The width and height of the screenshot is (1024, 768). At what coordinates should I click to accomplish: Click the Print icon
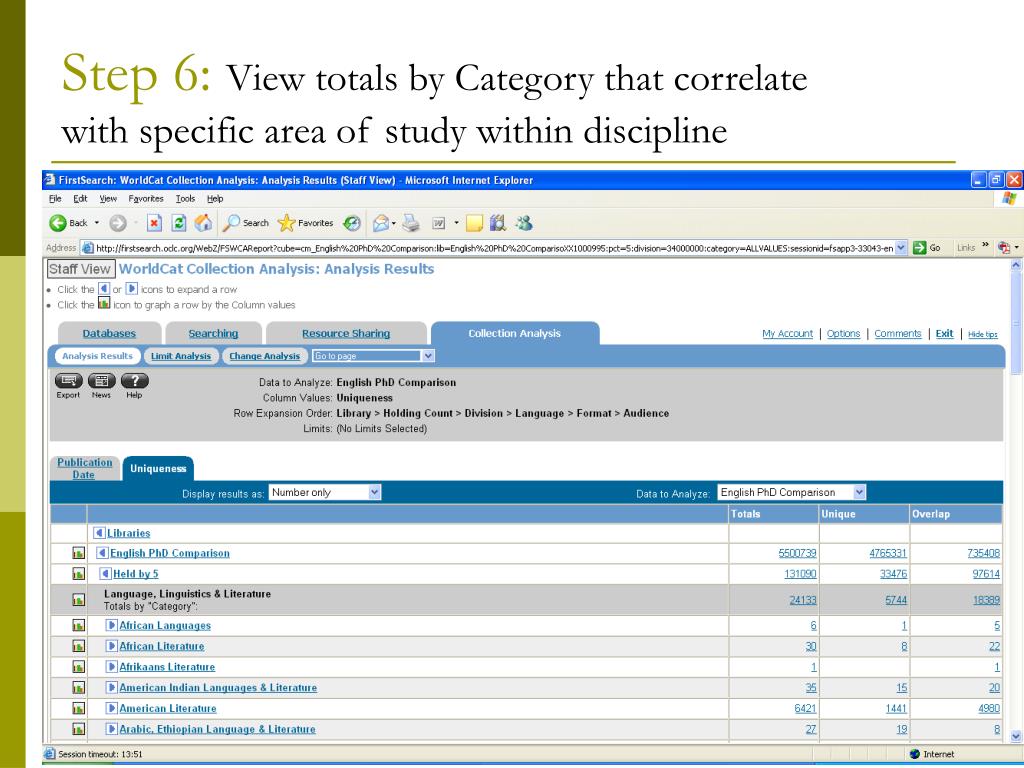[x=411, y=223]
